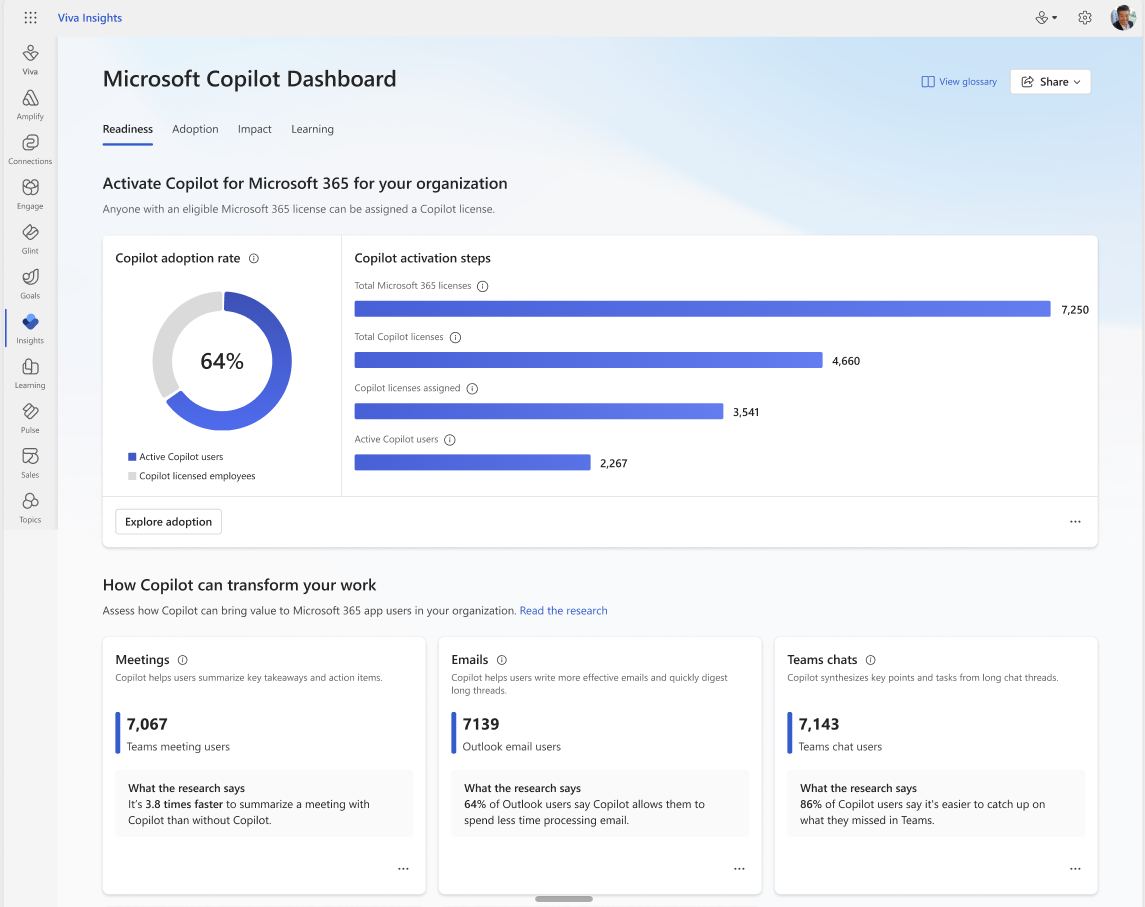Screen dimensions: 1145x907
Task: Click the Microsoft Copilot Dashboard heading
Action: tap(249, 79)
